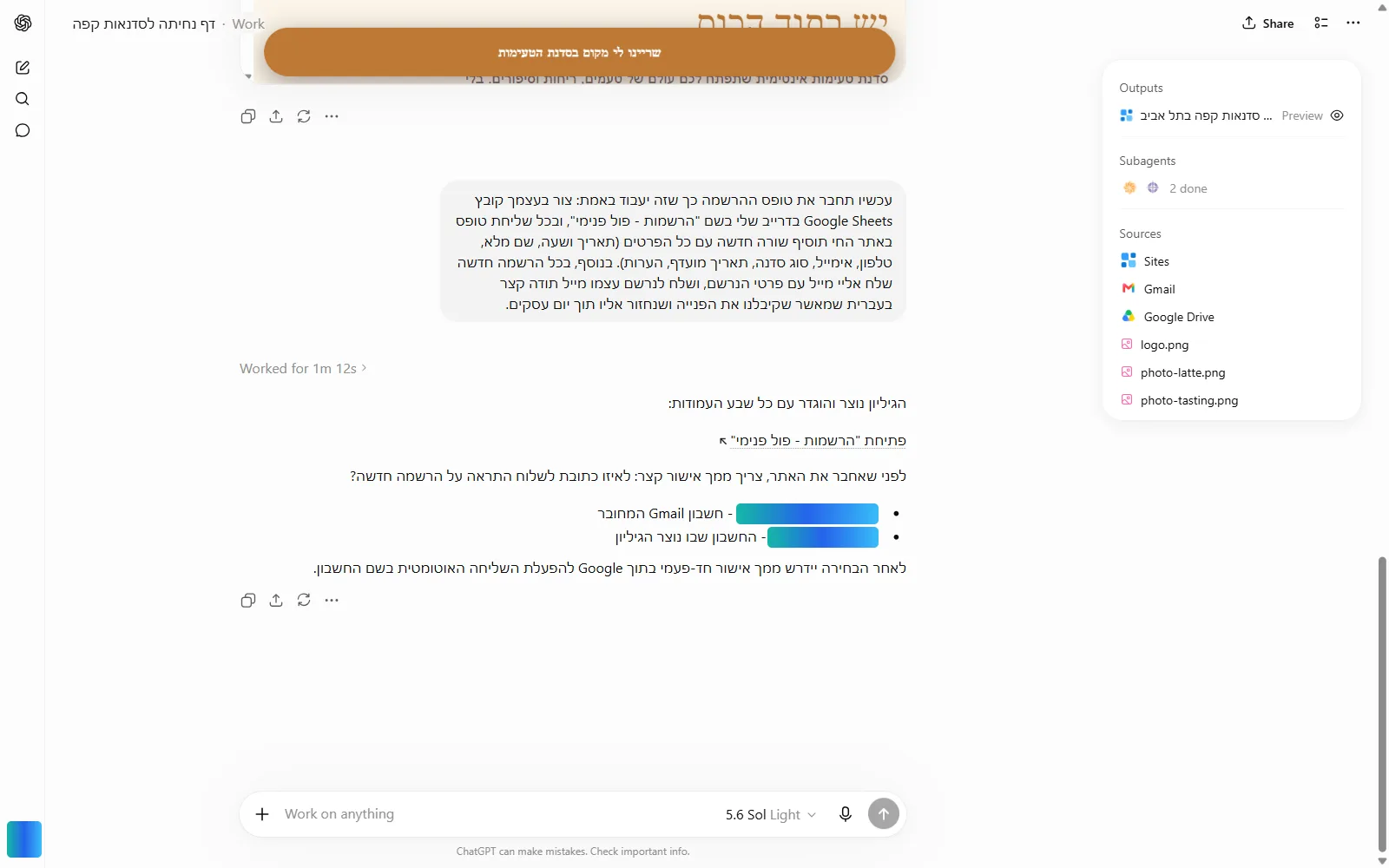Image resolution: width=1389 pixels, height=868 pixels.
Task: Open more options for upper response
Action: [x=332, y=116]
